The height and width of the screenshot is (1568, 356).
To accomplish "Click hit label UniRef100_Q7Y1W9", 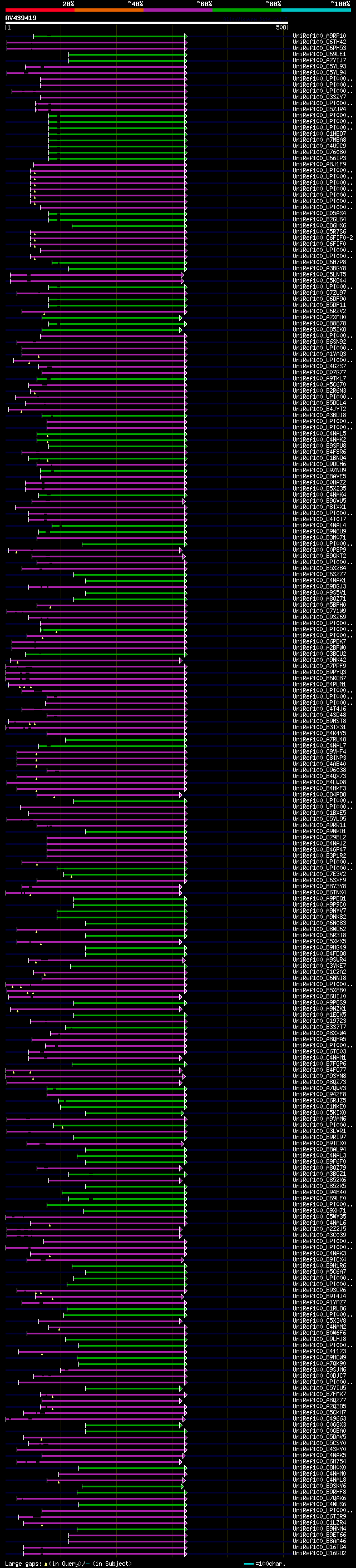I will pyautogui.click(x=319, y=611).
